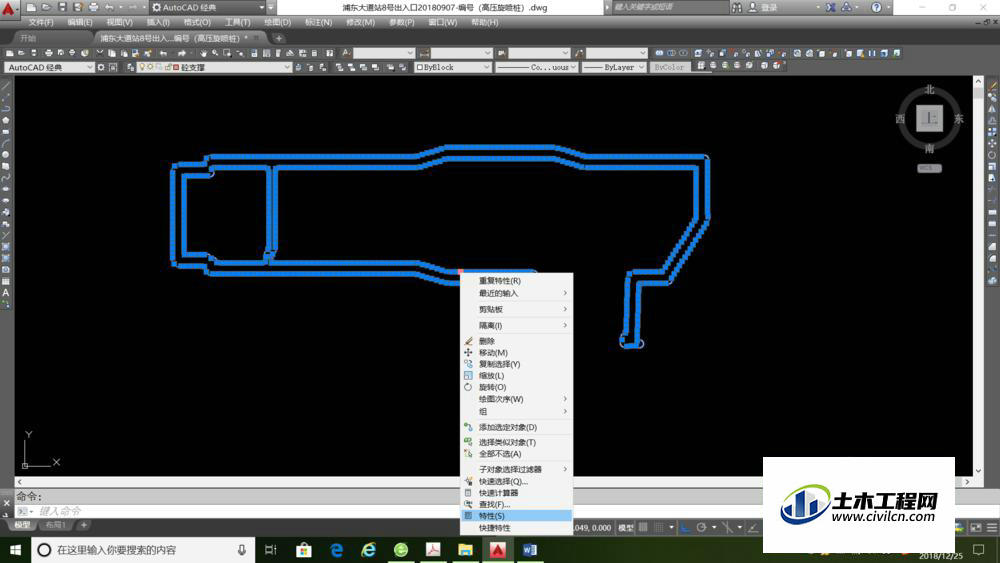Screen dimensions: 1000x563
Task: Click Windows Start button
Action: [x=15, y=550]
